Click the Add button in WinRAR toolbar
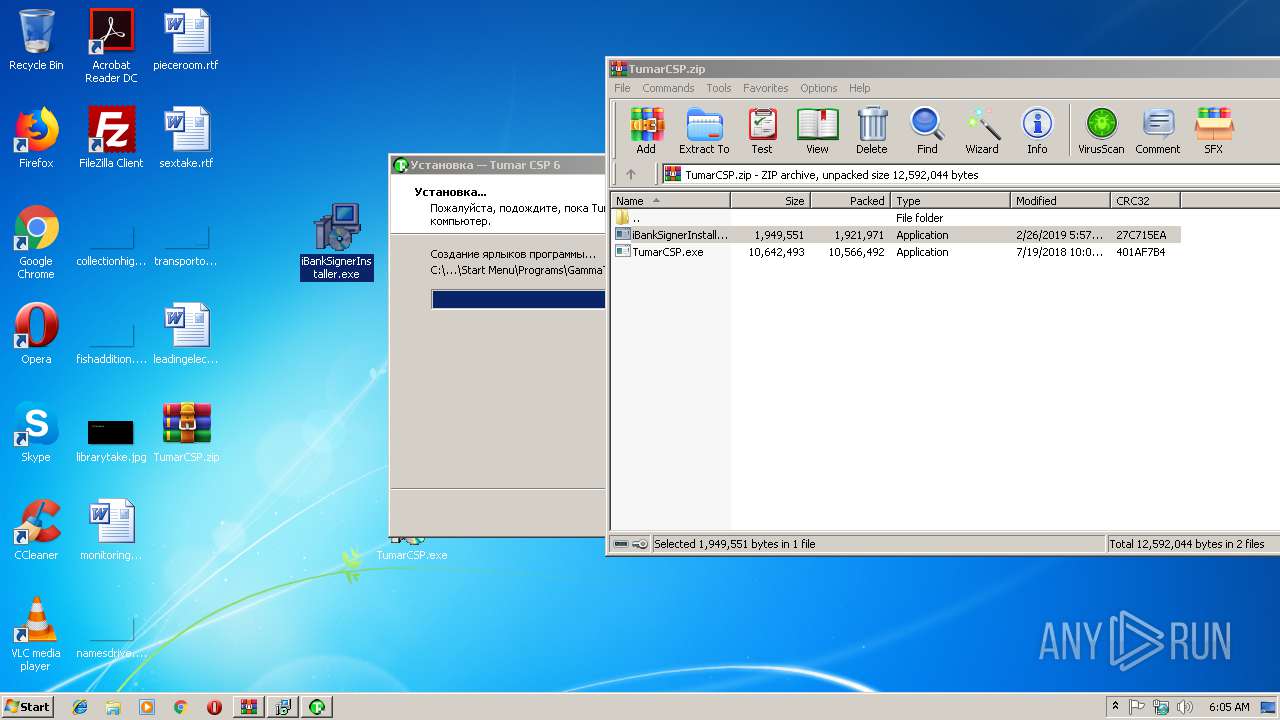The width and height of the screenshot is (1280, 720). (x=646, y=131)
